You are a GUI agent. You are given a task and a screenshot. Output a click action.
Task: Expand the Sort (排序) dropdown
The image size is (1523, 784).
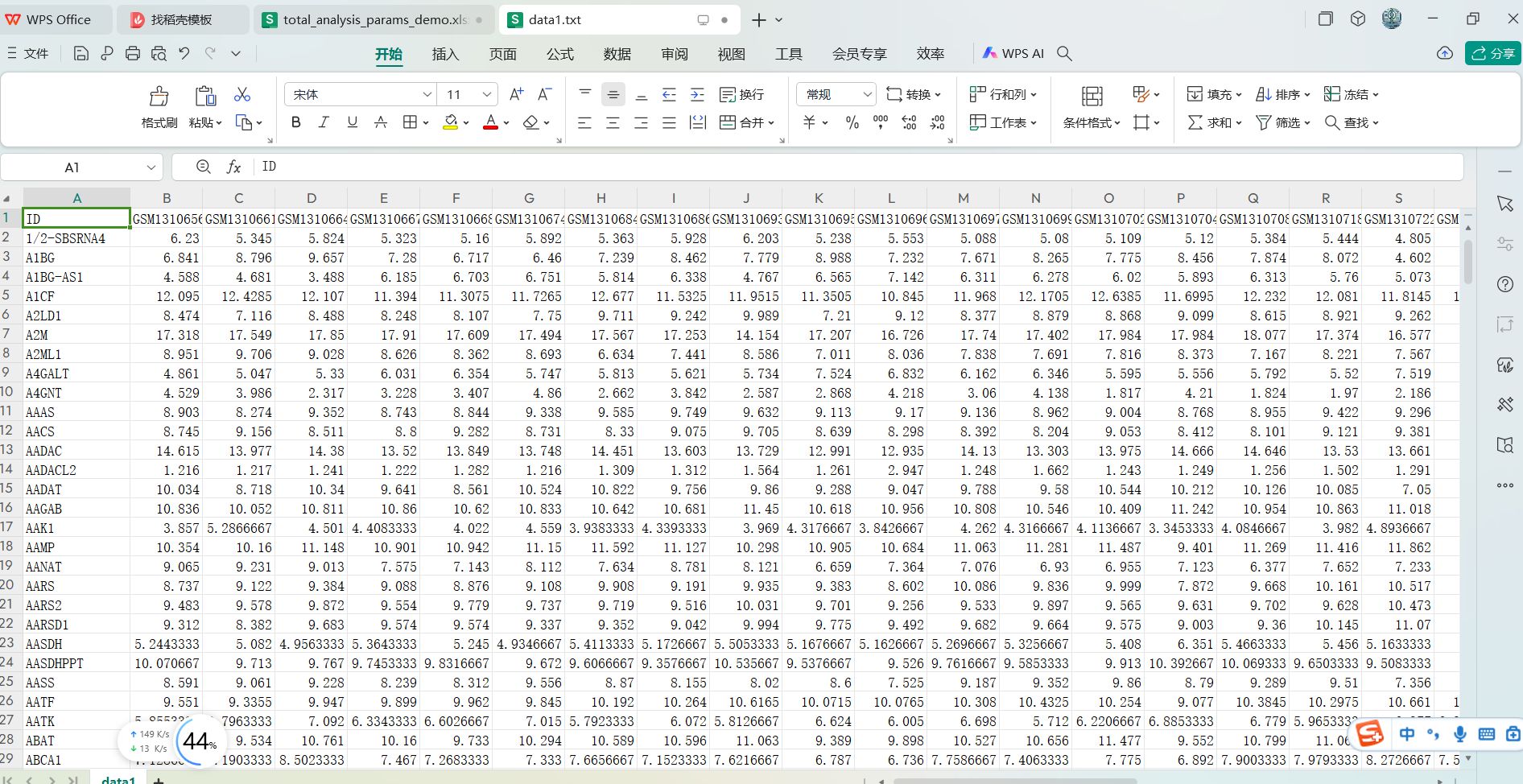pos(1307,95)
